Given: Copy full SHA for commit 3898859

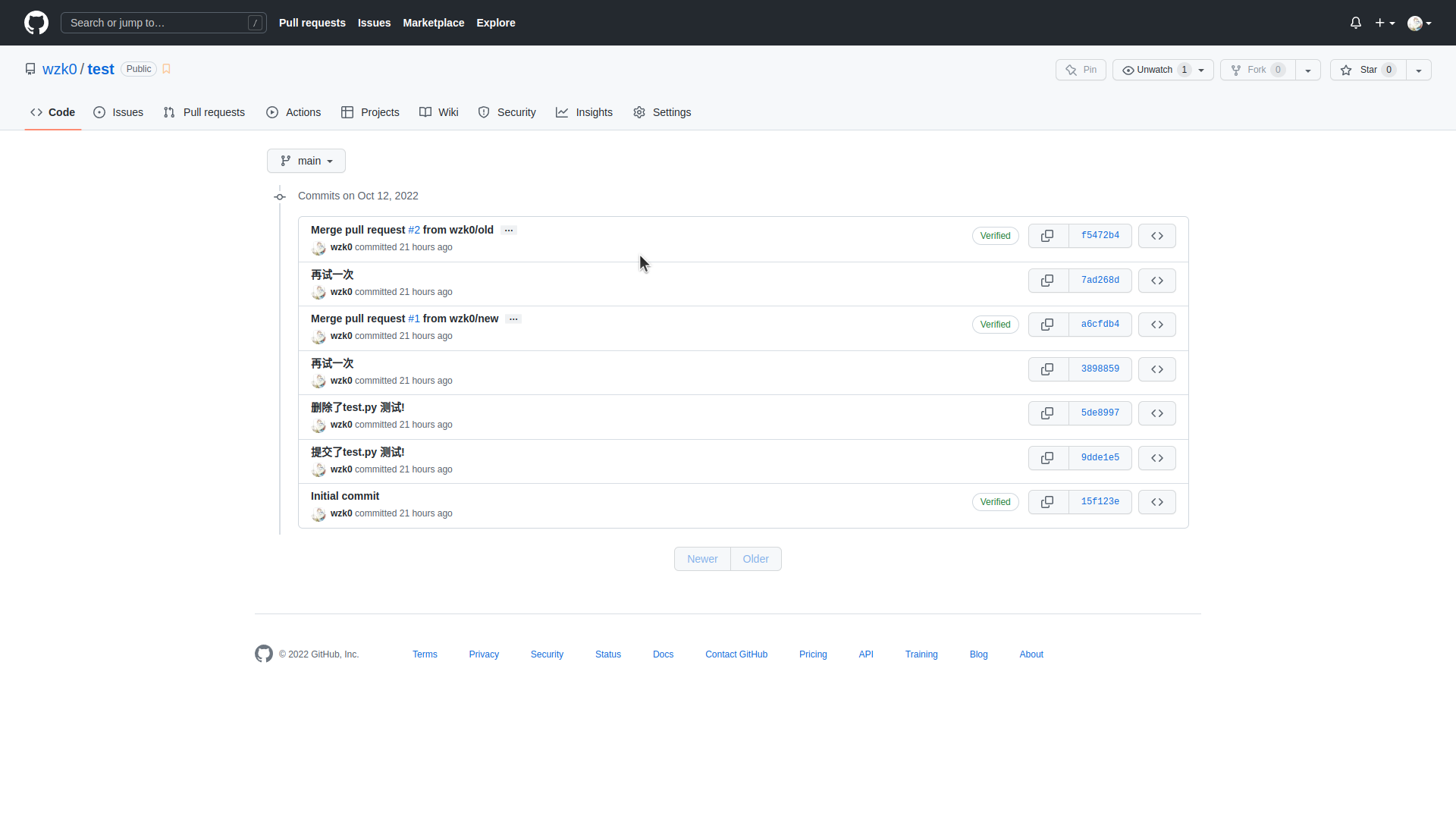Looking at the screenshot, I should (x=1047, y=369).
